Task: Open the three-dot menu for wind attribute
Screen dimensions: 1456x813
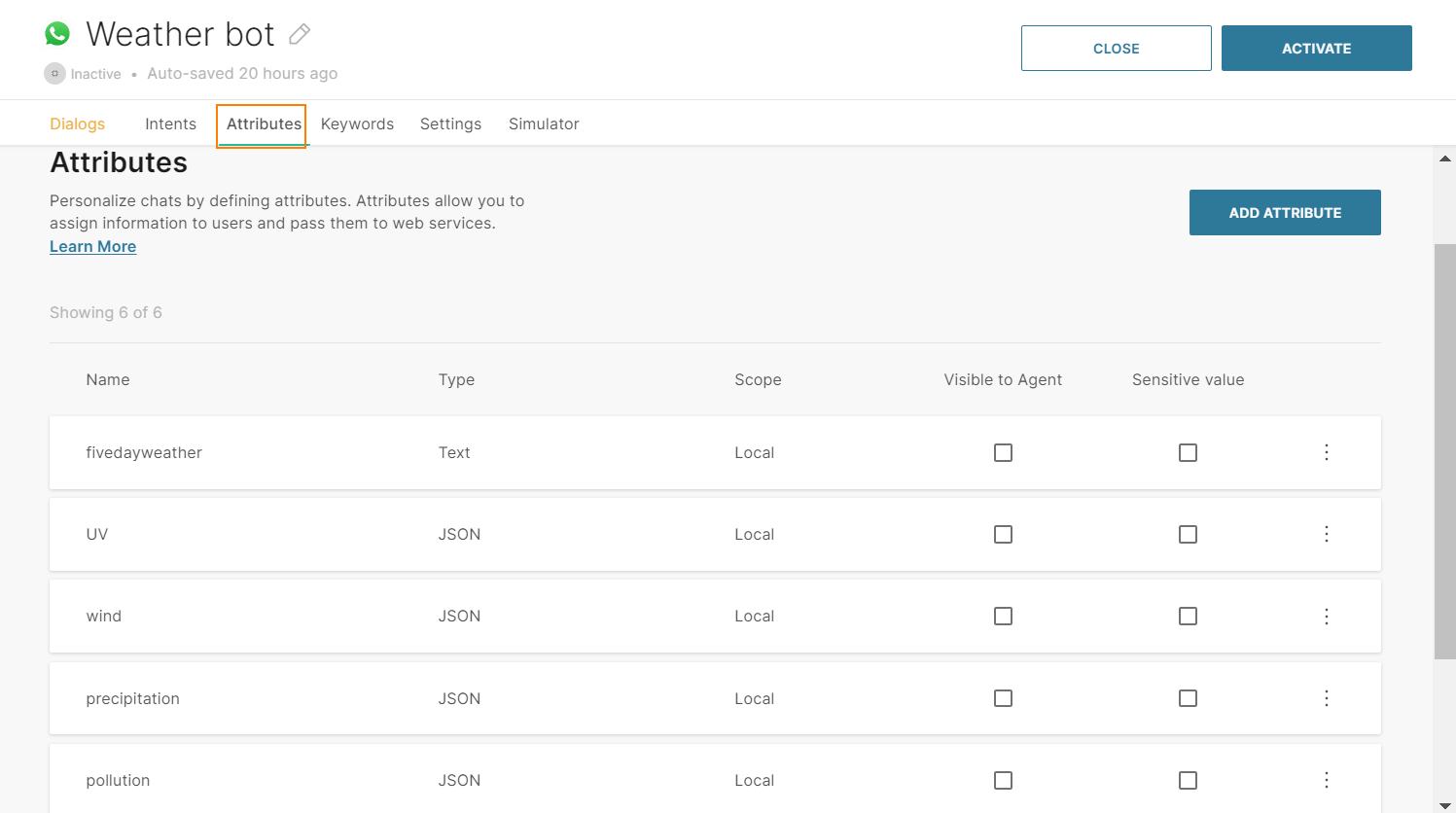Action: 1326,617
